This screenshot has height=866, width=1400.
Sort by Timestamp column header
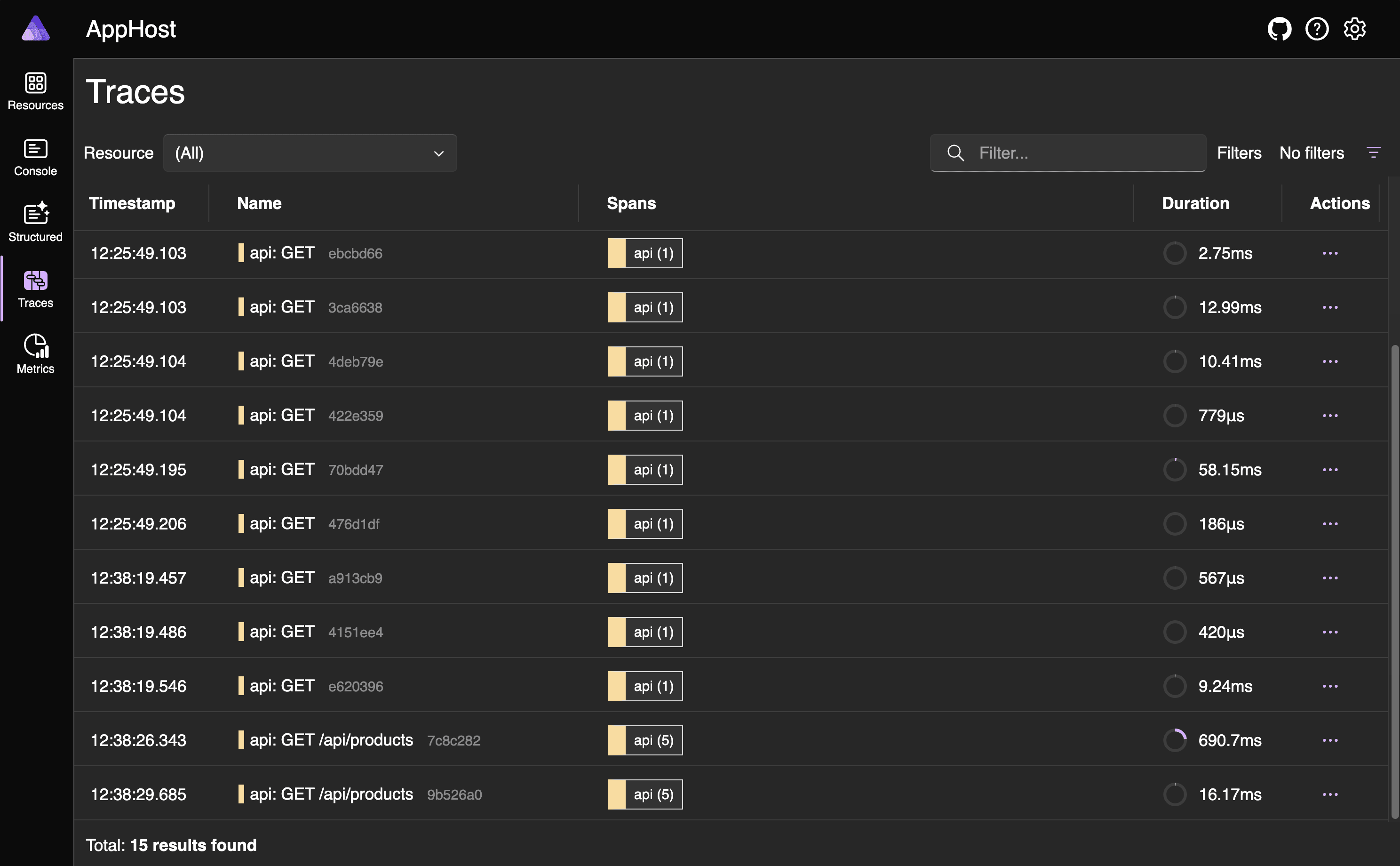tap(132, 203)
